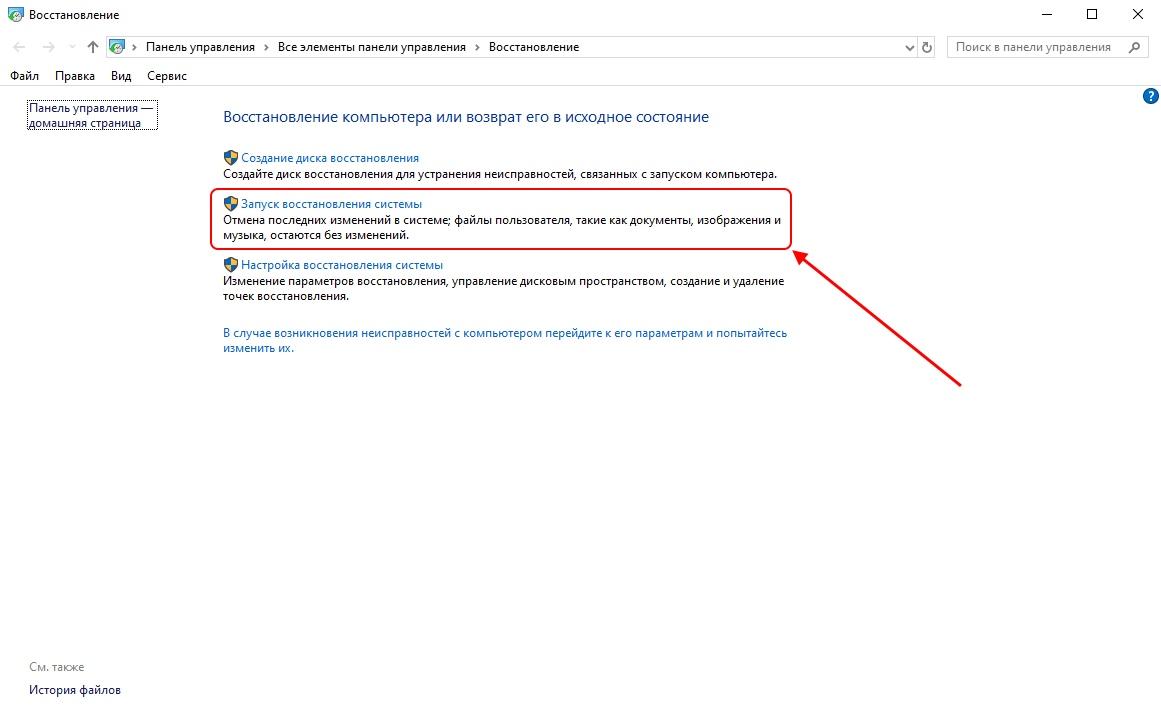The image size is (1161, 717).
Task: Refresh the Control Panel view
Action: (x=927, y=47)
